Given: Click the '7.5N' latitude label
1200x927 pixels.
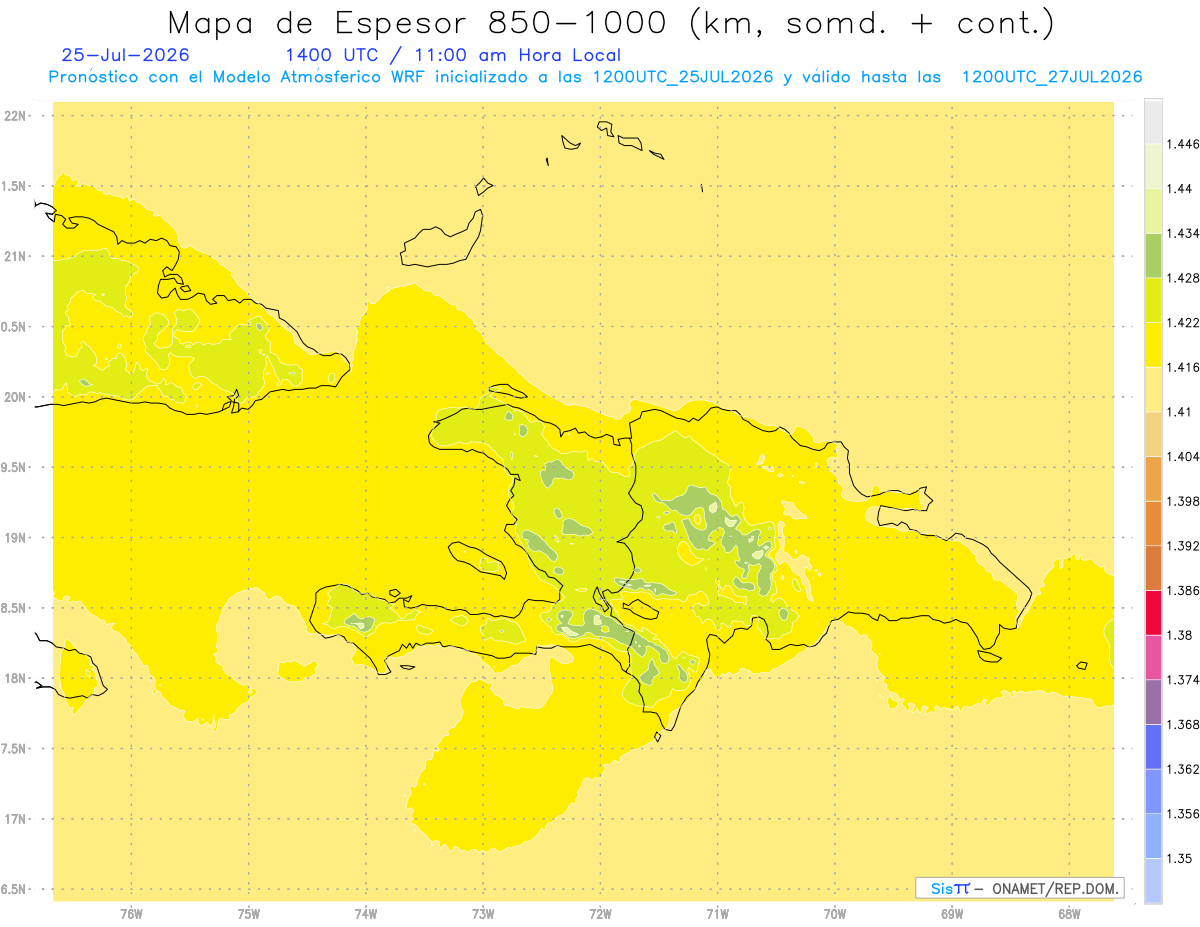Looking at the screenshot, I should point(15,749).
